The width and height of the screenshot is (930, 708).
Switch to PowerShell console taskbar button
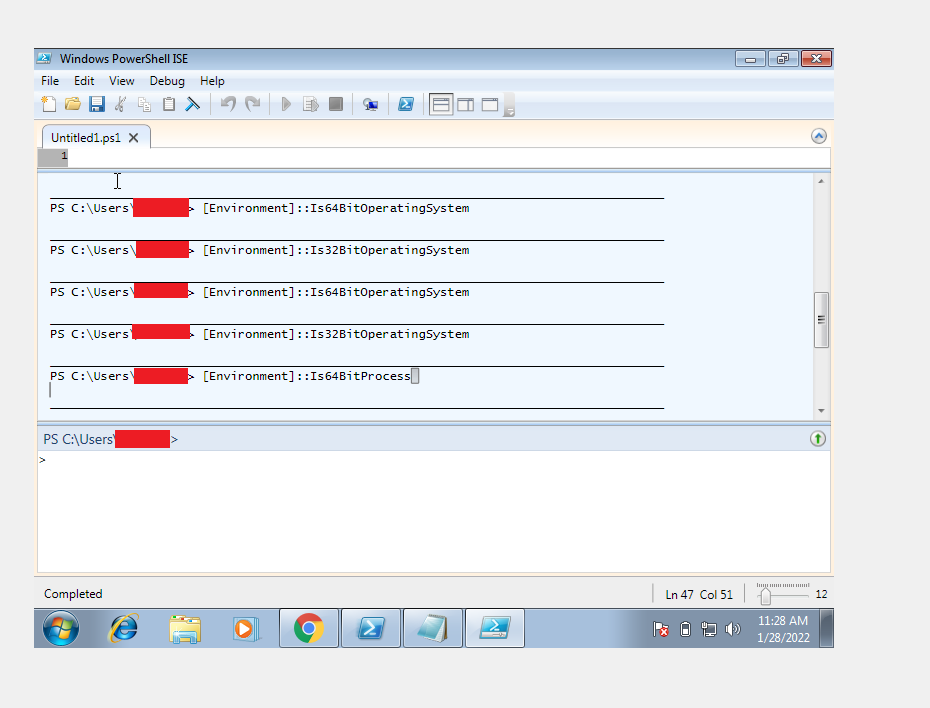click(x=371, y=628)
